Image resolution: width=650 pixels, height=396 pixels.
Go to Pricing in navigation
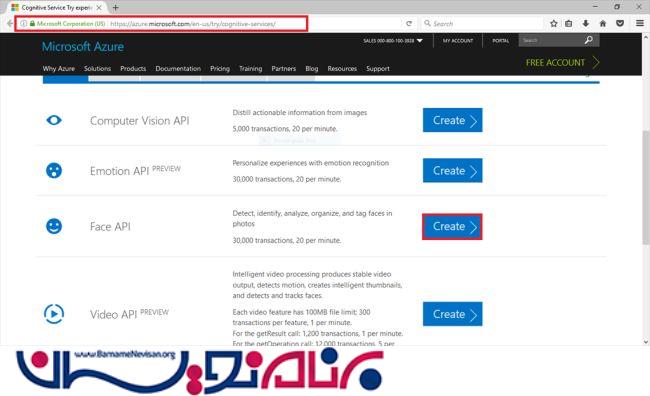click(220, 68)
